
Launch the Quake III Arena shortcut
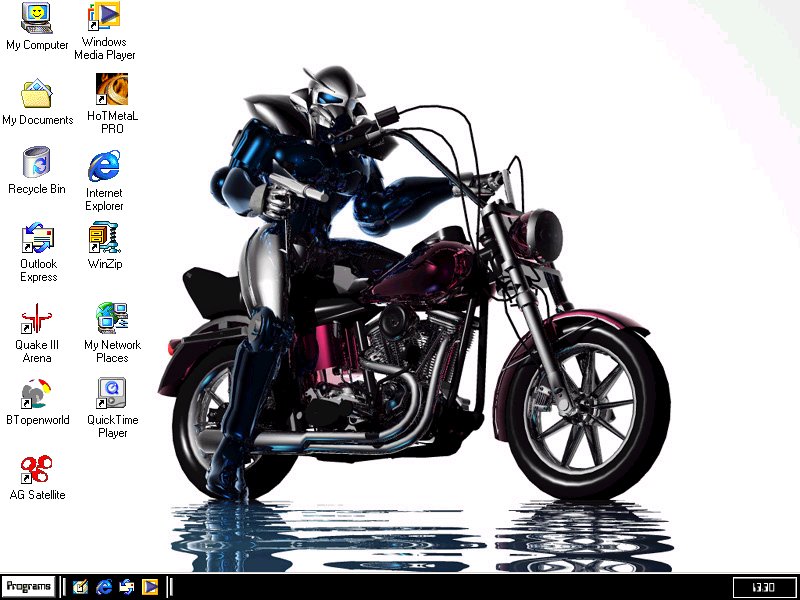pyautogui.click(x=37, y=320)
